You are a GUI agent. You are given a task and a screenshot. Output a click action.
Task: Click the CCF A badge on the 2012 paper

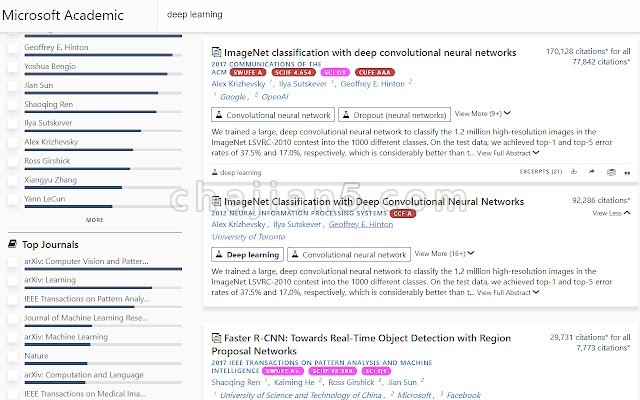coord(402,213)
